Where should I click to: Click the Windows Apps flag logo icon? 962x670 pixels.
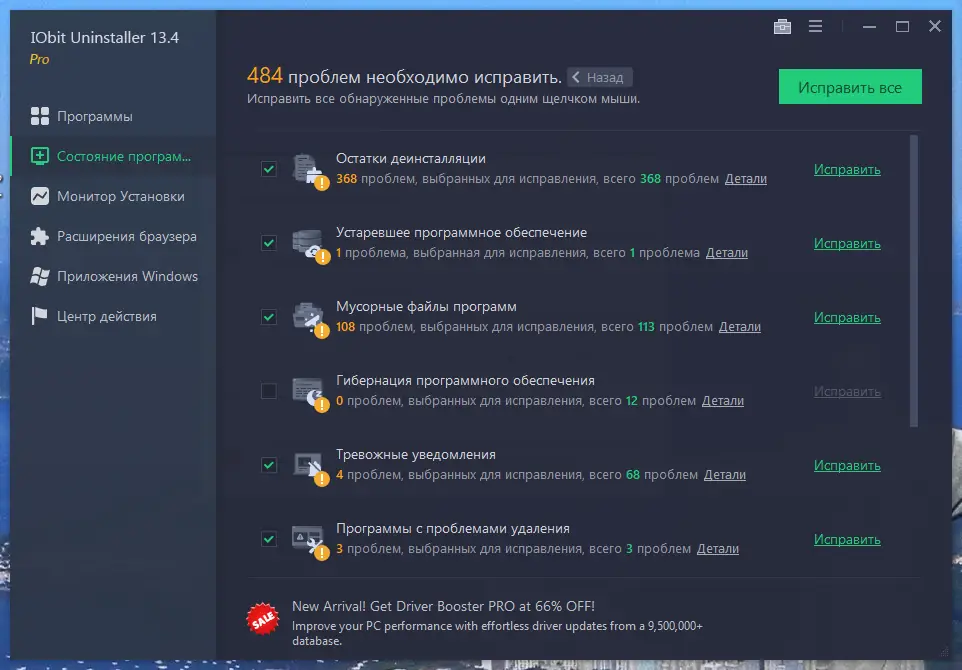tap(40, 276)
